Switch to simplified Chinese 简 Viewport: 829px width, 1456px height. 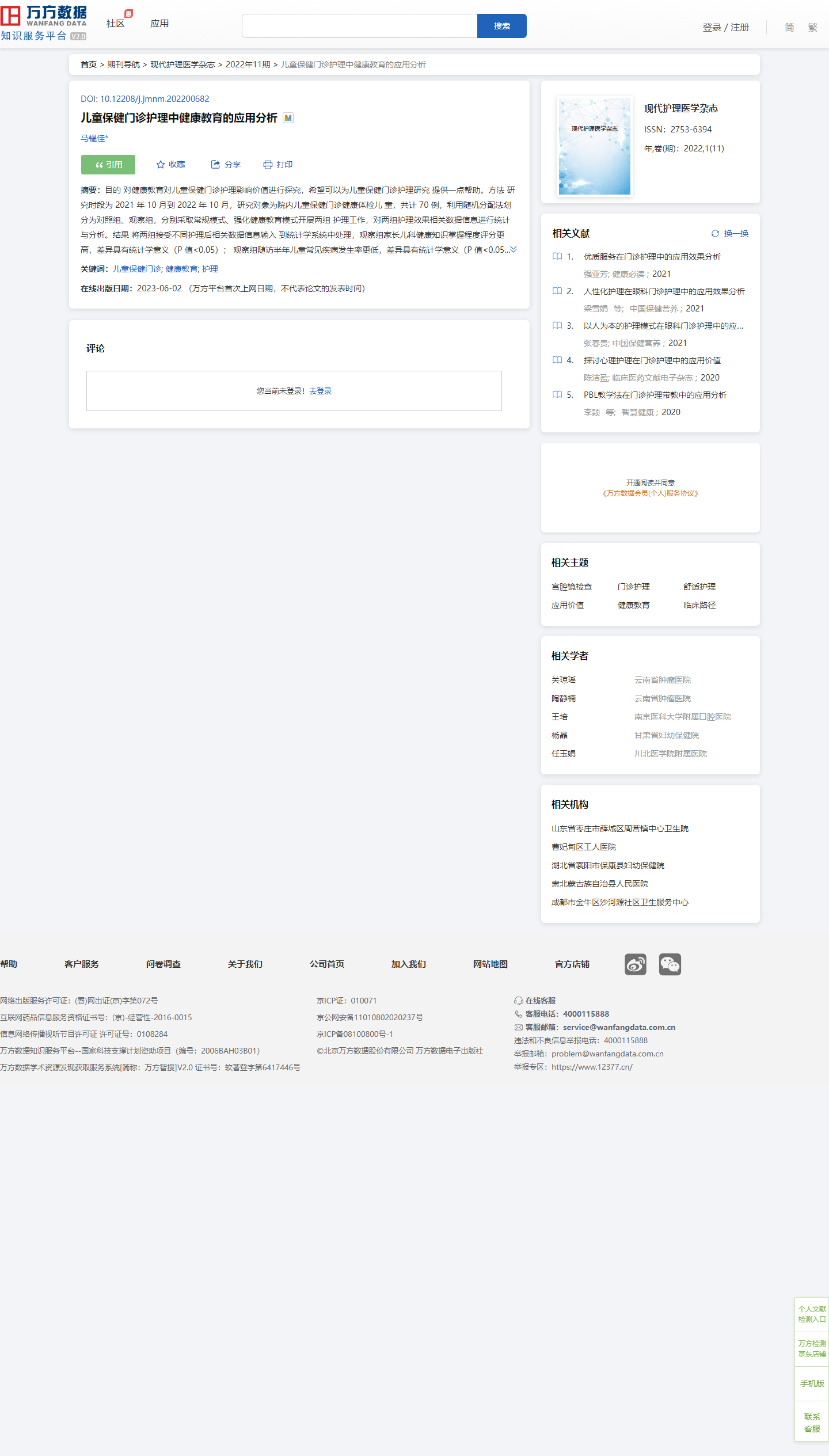pyautogui.click(x=789, y=27)
